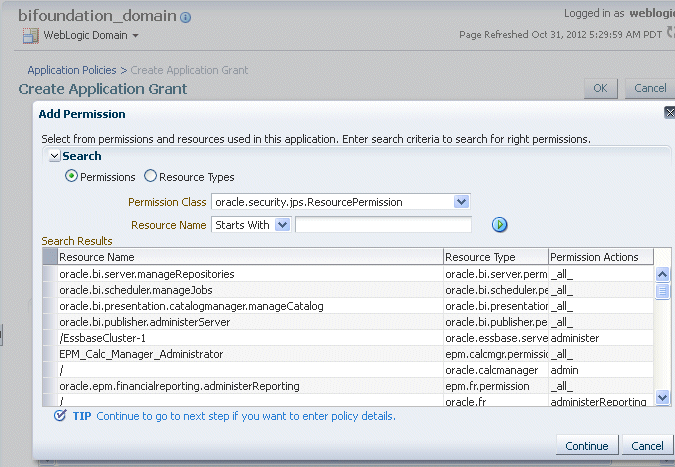This screenshot has width=675, height=467.
Task: Click the admin permission action cell
Action: (601, 370)
